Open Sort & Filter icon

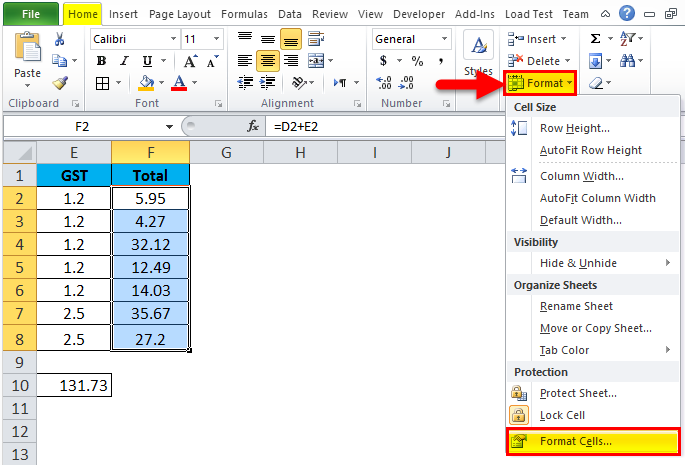point(628,39)
